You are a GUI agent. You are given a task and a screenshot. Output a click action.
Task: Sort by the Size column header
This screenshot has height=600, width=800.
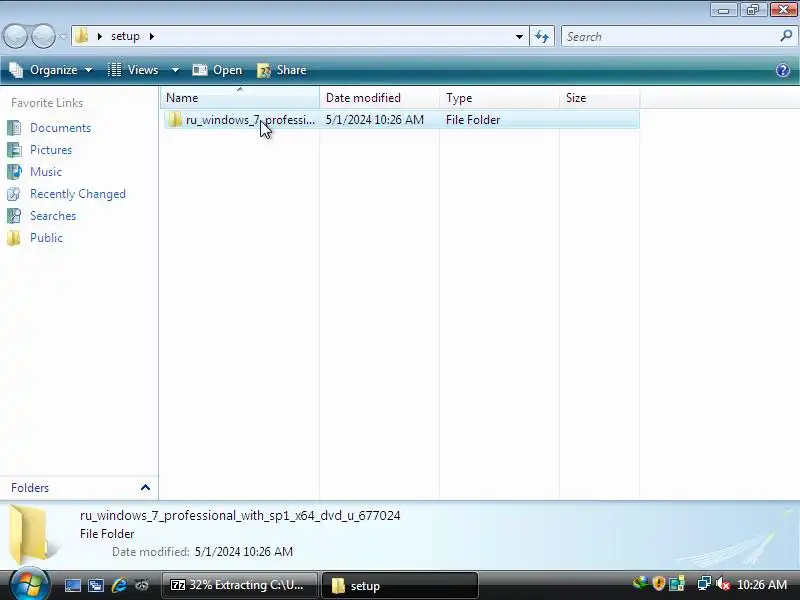click(x=599, y=97)
